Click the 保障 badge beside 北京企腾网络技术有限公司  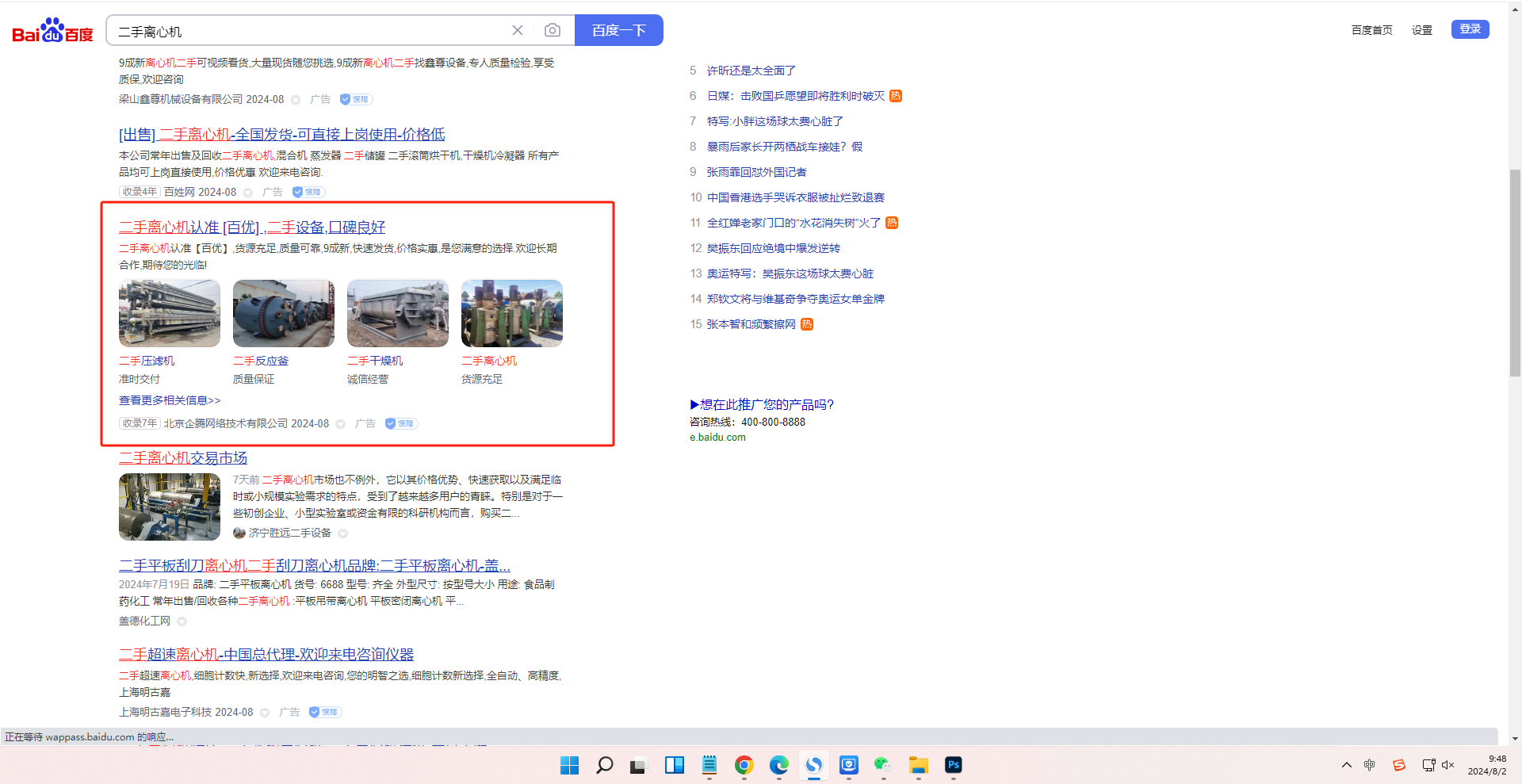click(x=401, y=424)
